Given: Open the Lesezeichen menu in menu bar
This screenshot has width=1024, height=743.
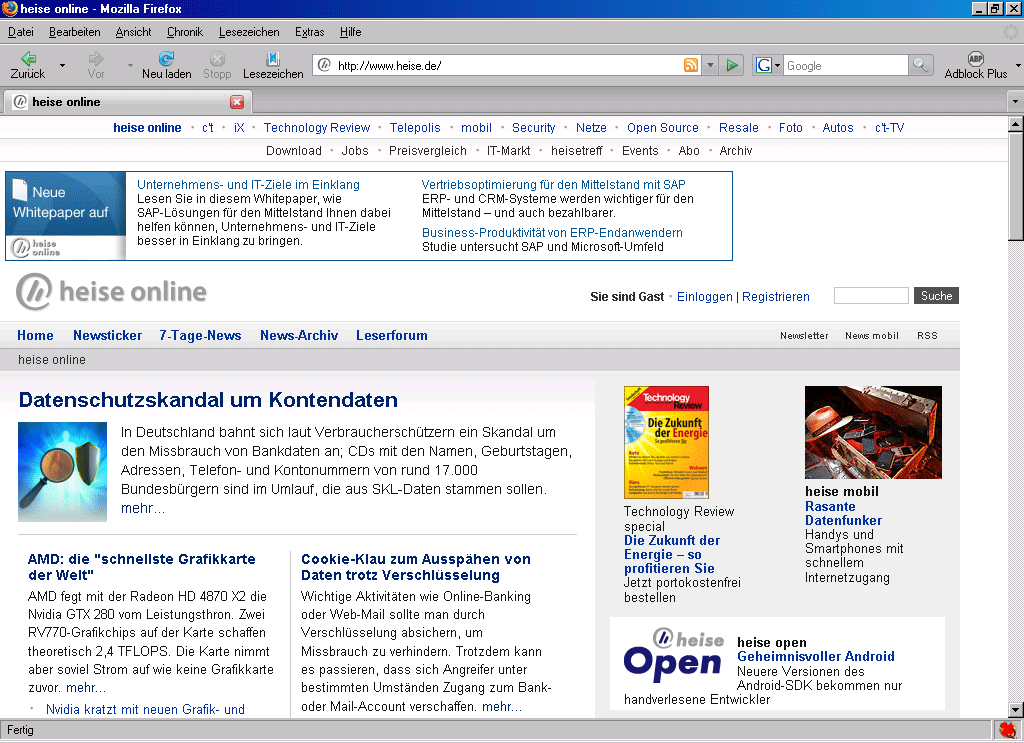Looking at the screenshot, I should tap(249, 32).
